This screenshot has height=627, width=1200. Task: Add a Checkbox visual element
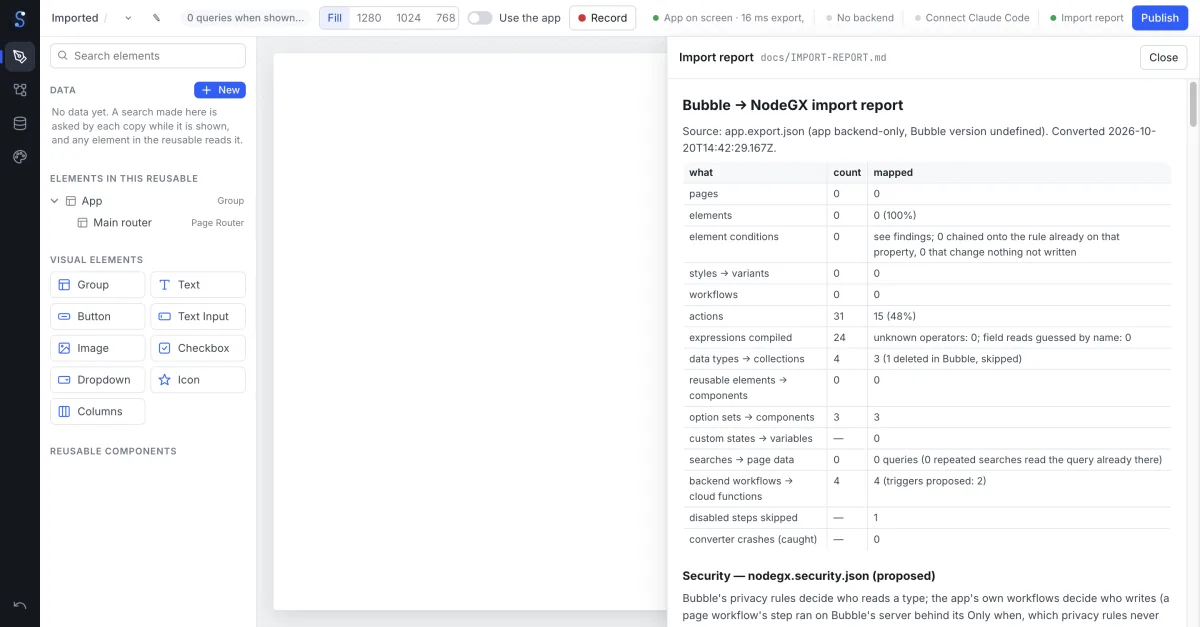click(198, 348)
